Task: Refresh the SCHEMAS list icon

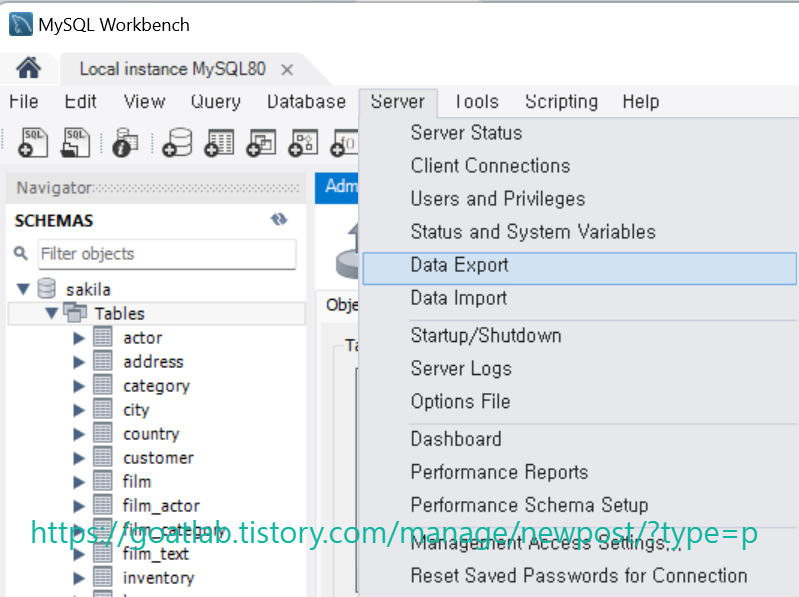Action: pyautogui.click(x=279, y=220)
